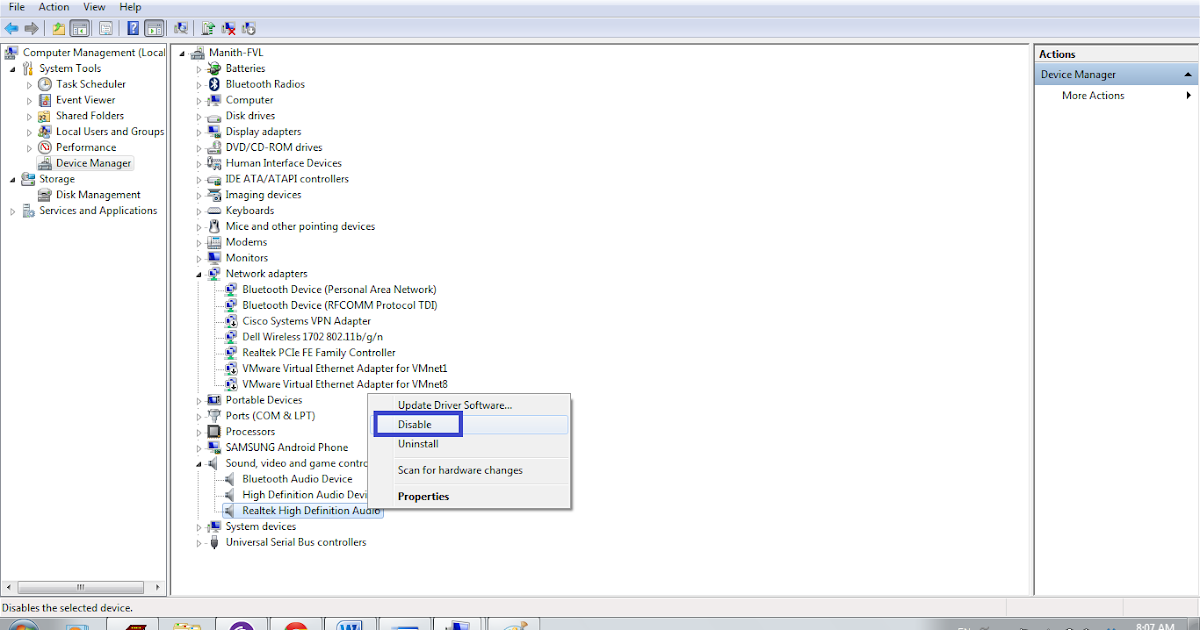Open the Action menu
Viewport: 1200px width, 630px height.
click(x=53, y=6)
